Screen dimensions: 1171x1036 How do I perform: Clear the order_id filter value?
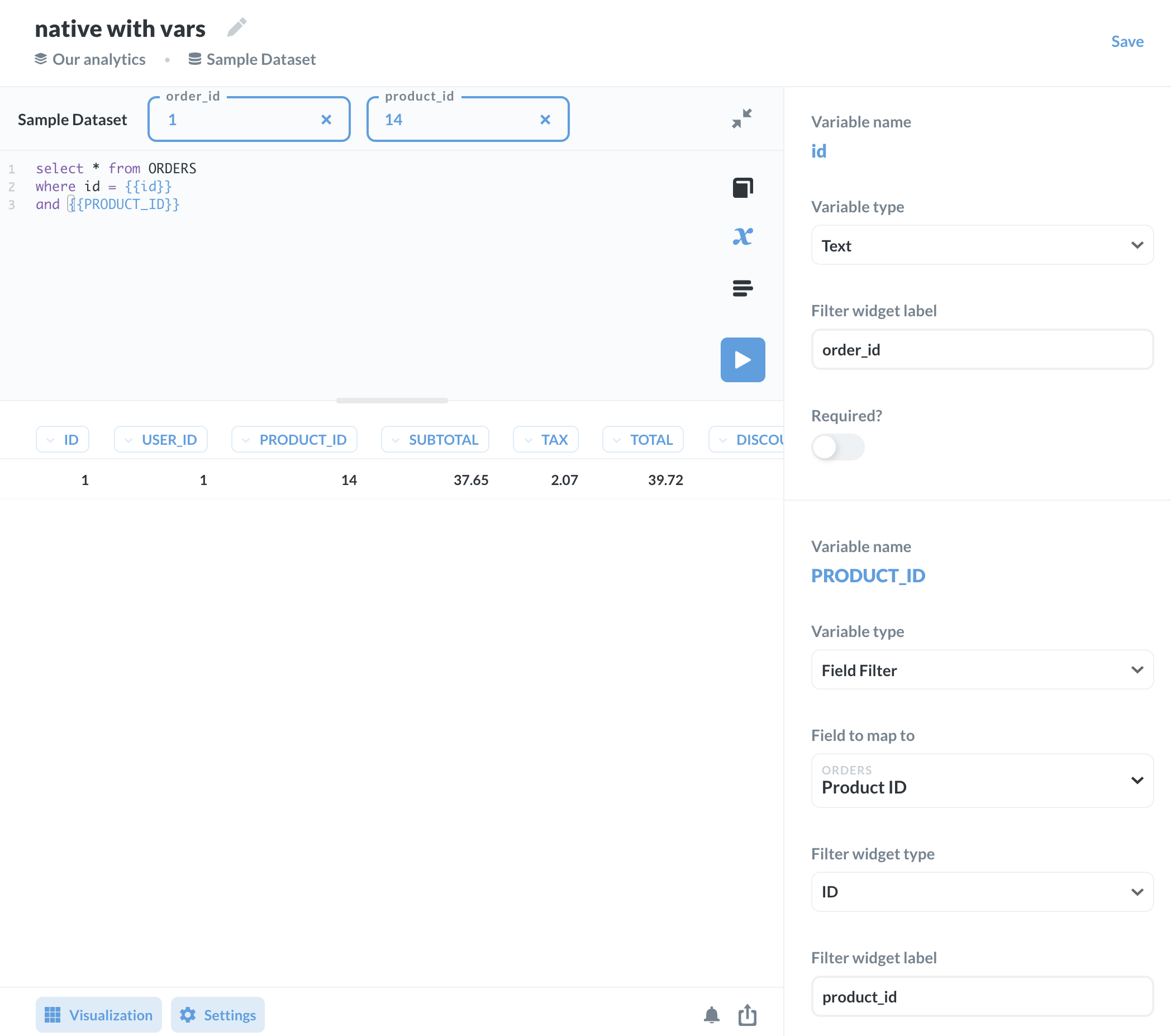coord(326,119)
